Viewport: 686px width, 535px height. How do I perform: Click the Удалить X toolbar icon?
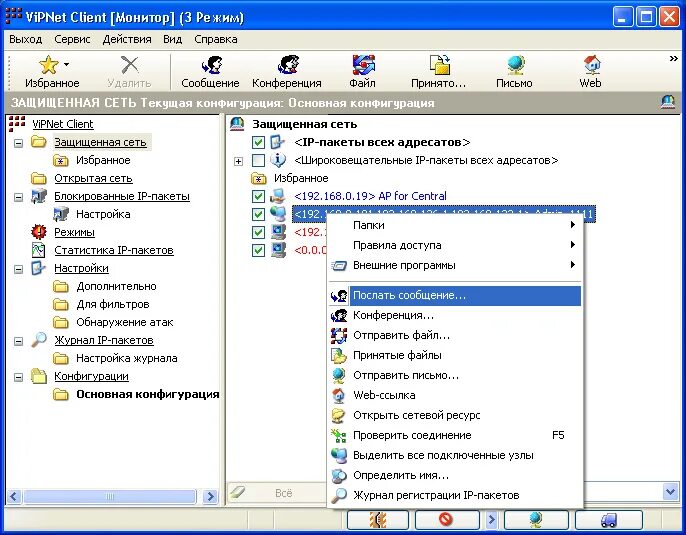pyautogui.click(x=130, y=65)
